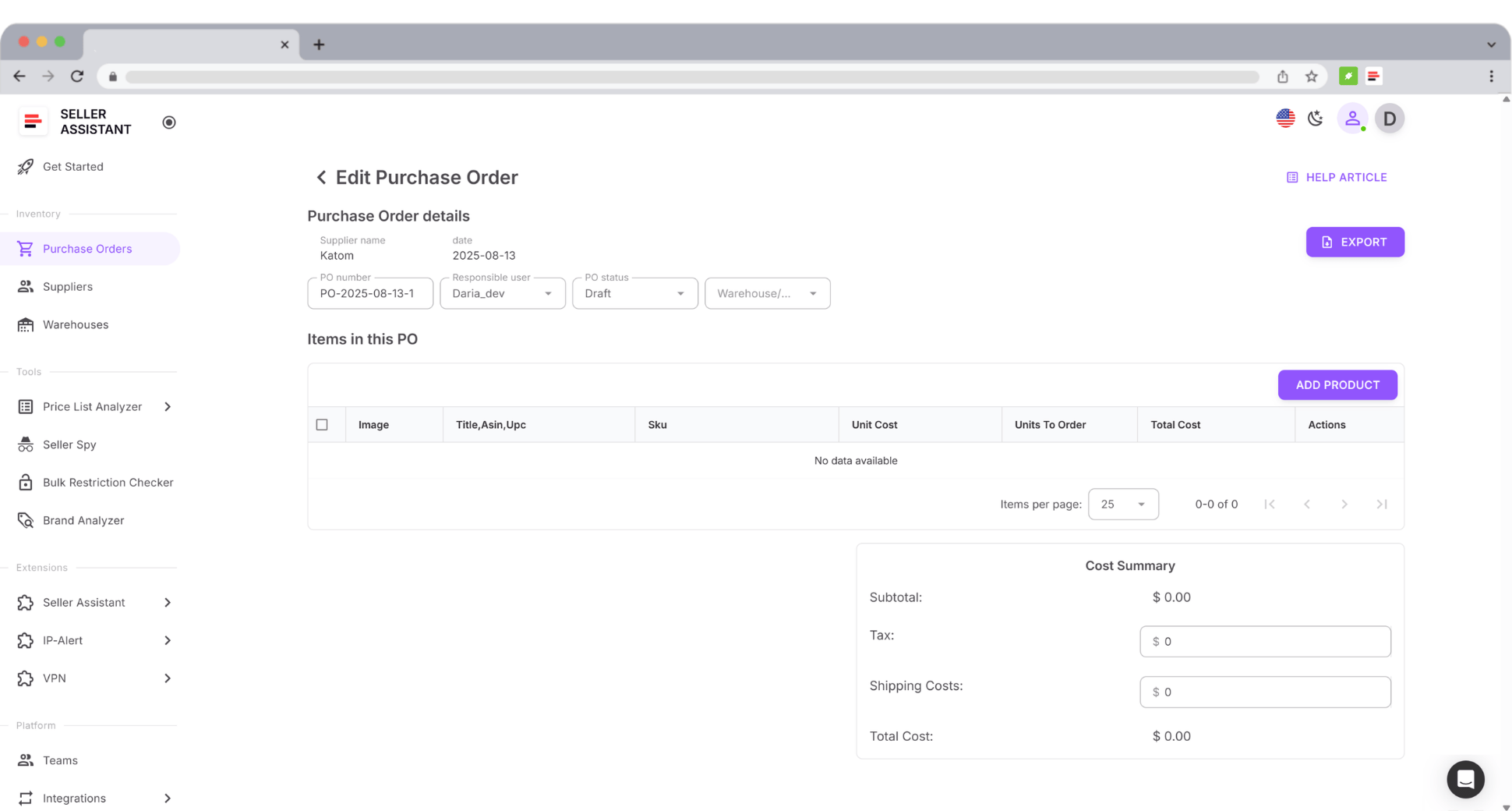Go to last page of table

click(1382, 505)
